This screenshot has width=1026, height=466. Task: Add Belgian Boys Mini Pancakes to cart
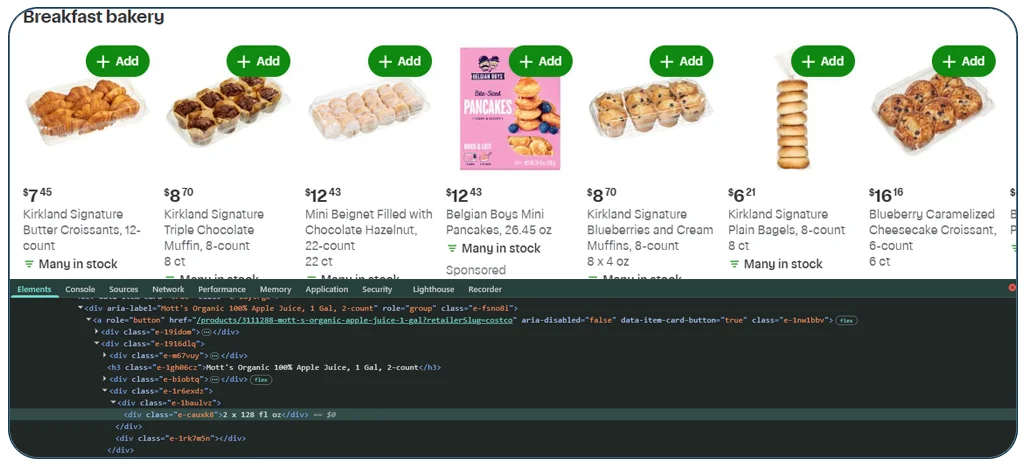coord(540,61)
